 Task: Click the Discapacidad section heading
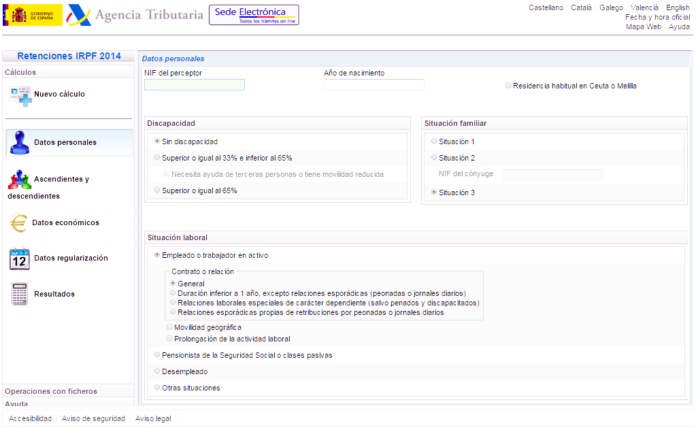coord(171,123)
